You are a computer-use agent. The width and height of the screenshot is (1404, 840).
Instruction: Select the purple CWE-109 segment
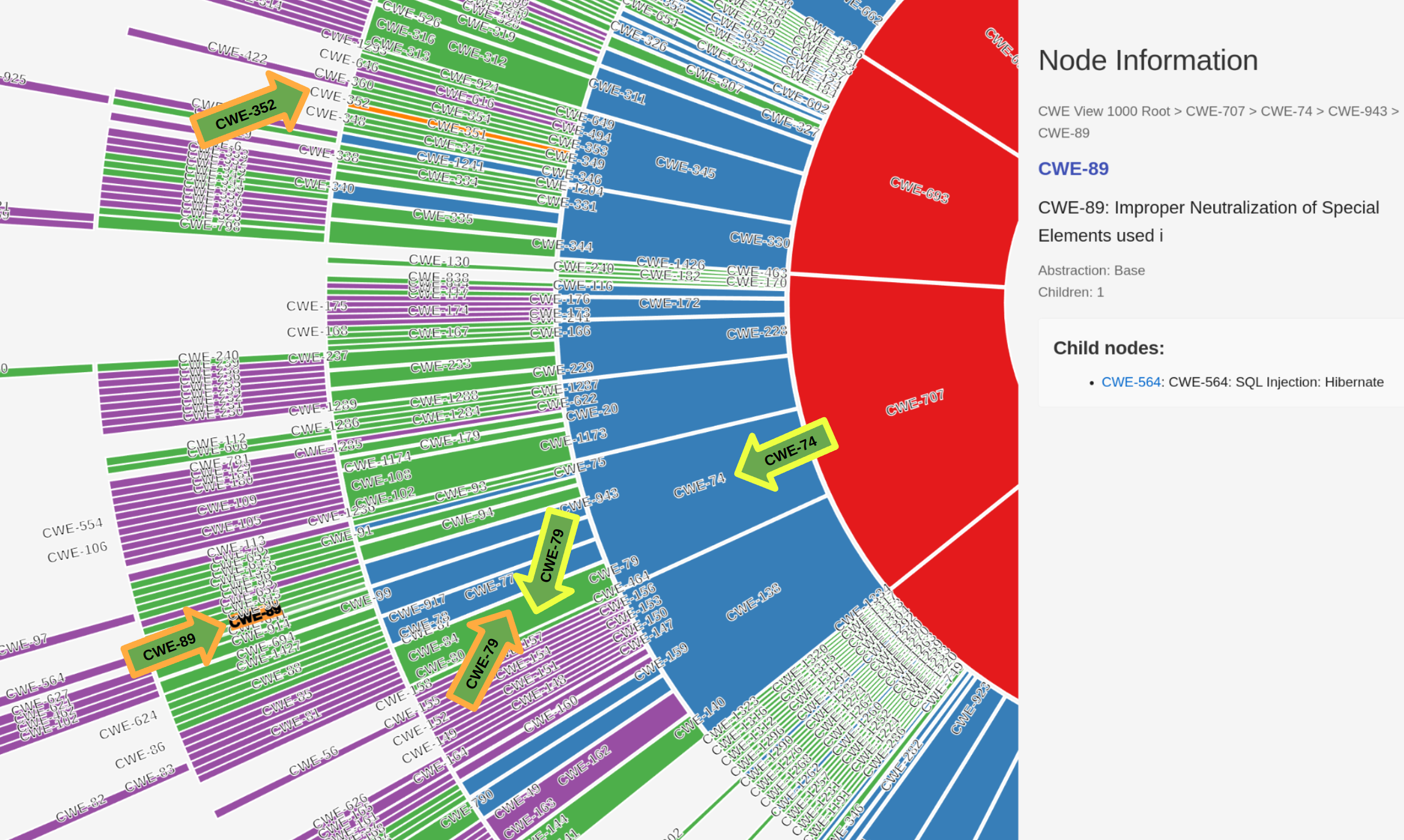click(227, 504)
